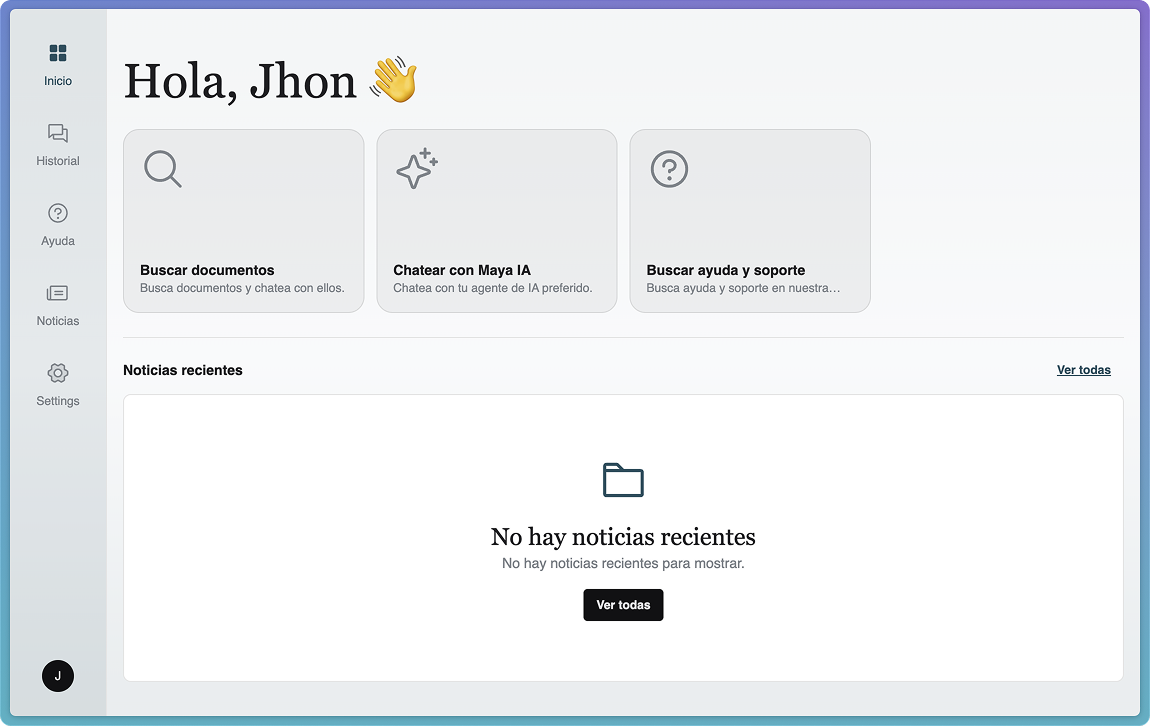Open Noticias via its newspaper icon
This screenshot has height=726, width=1150.
click(57, 292)
